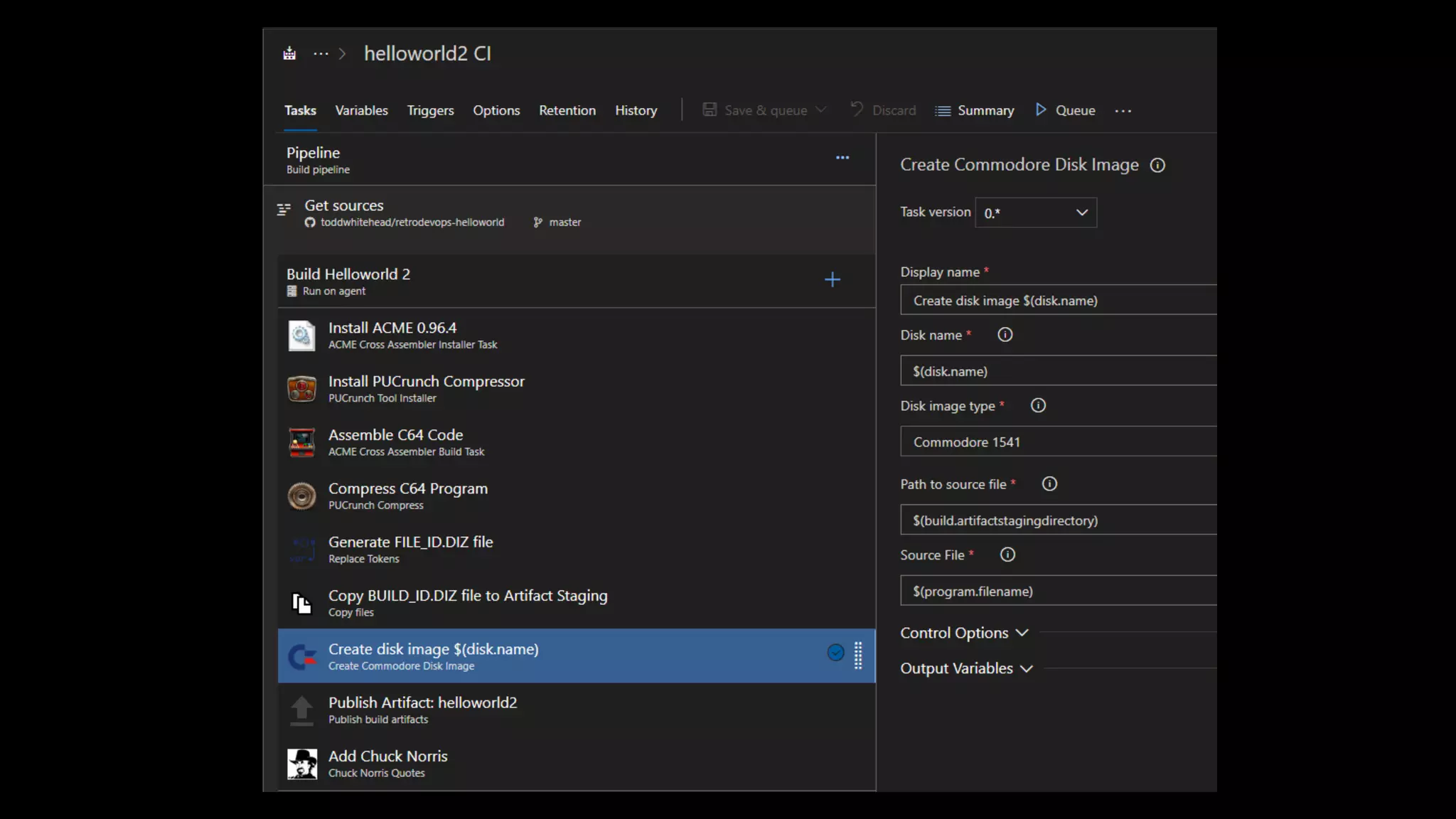Screen dimensions: 1456x819
Task: Select the Publish Artifact: helloworld2 task
Action: 422,710
